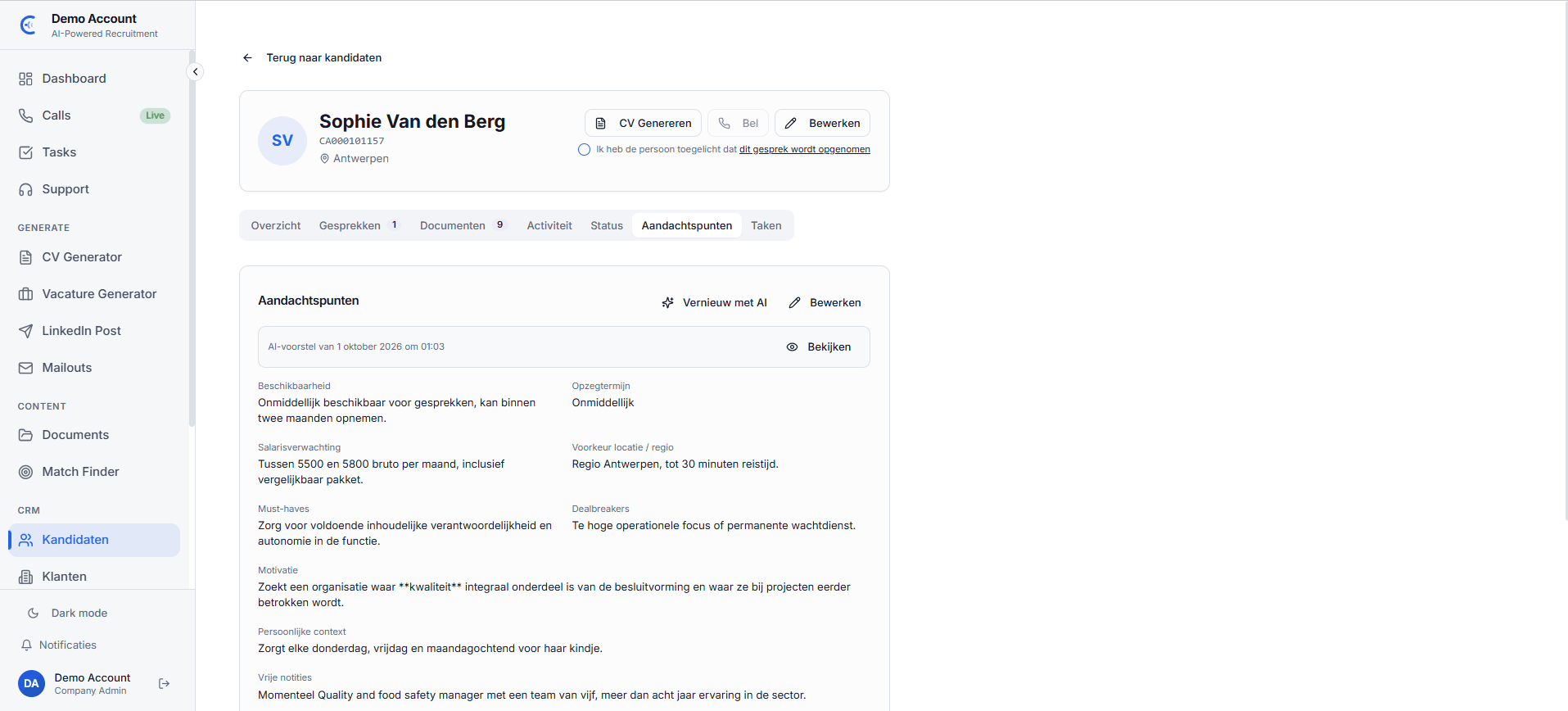The width and height of the screenshot is (1568, 711).
Task: Click the Bel call button
Action: click(738, 123)
